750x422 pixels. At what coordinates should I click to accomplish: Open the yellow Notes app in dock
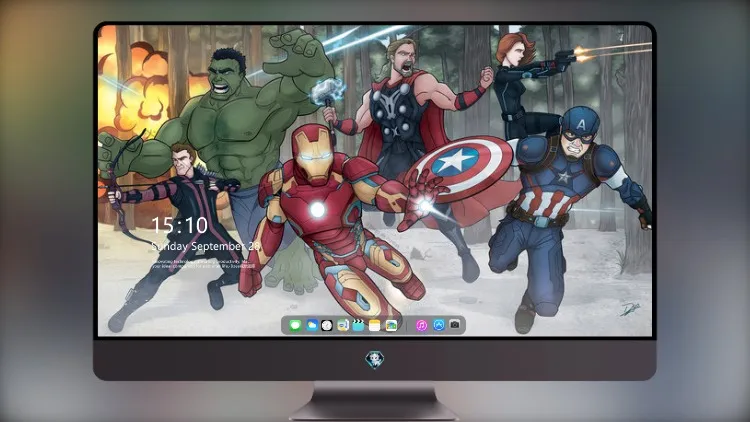[375, 326]
